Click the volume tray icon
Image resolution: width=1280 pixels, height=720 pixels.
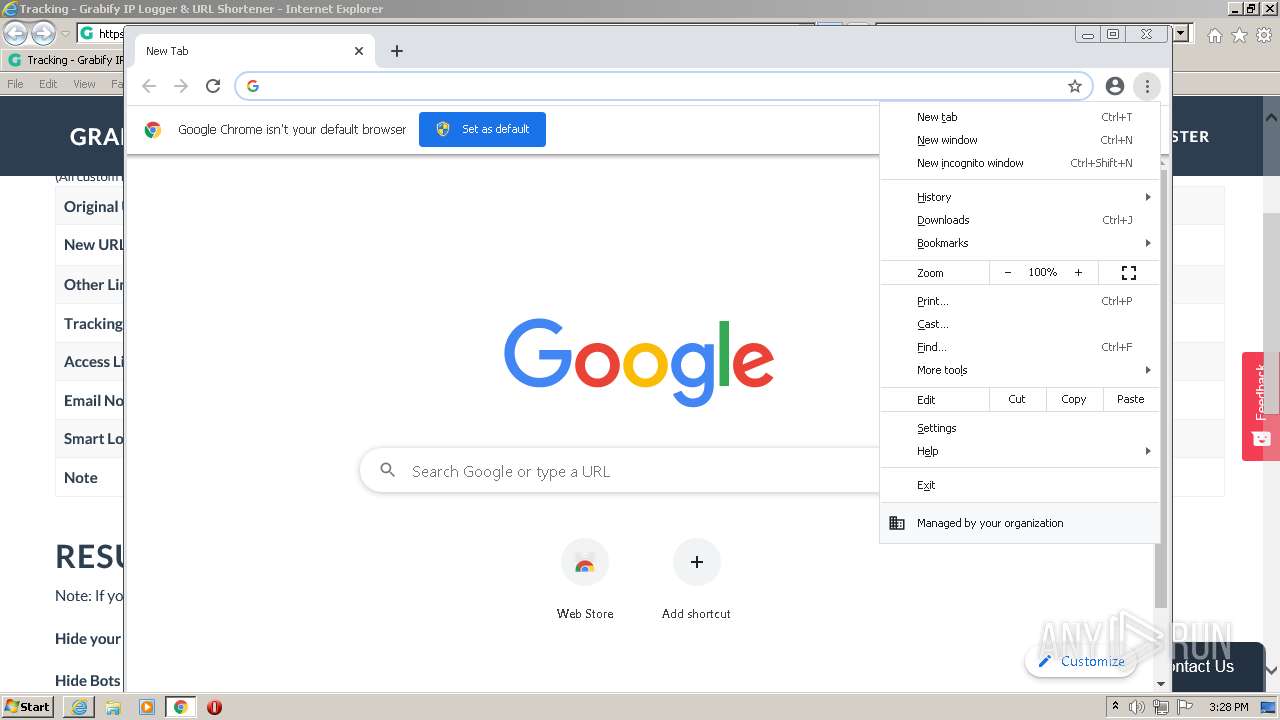pyautogui.click(x=1137, y=707)
